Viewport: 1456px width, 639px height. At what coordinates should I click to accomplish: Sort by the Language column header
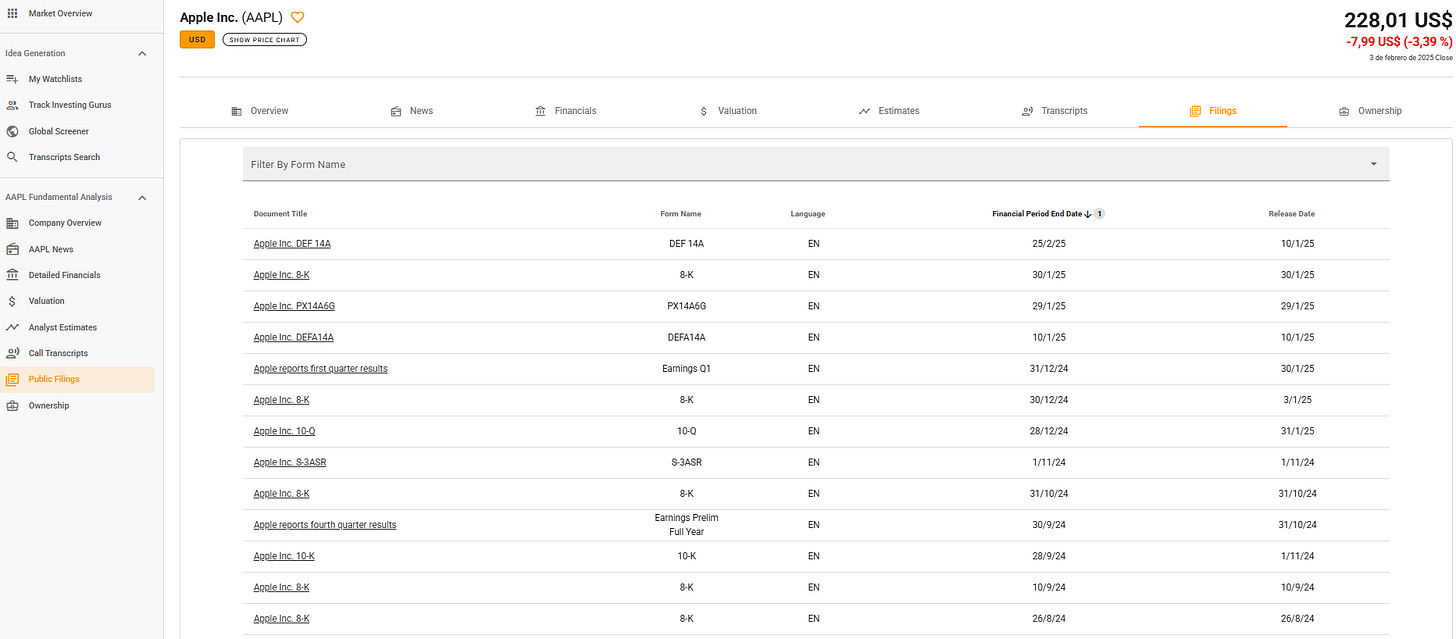click(x=808, y=214)
